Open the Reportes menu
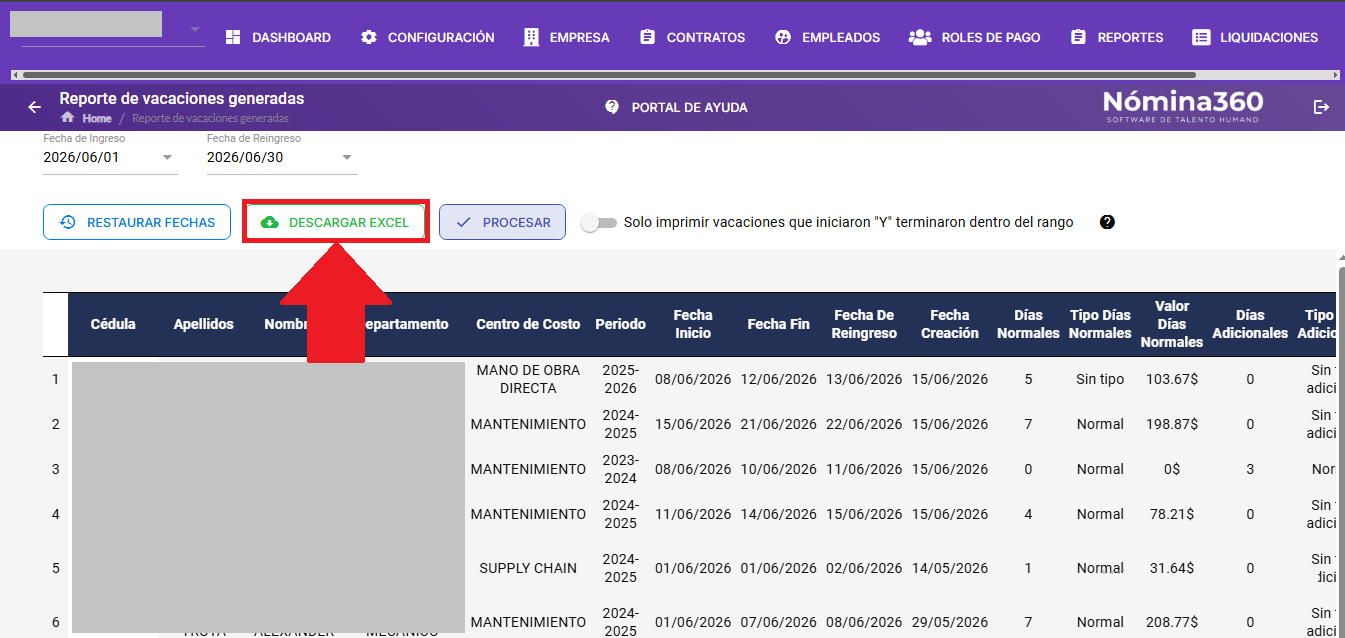1345x638 pixels. tap(1117, 37)
